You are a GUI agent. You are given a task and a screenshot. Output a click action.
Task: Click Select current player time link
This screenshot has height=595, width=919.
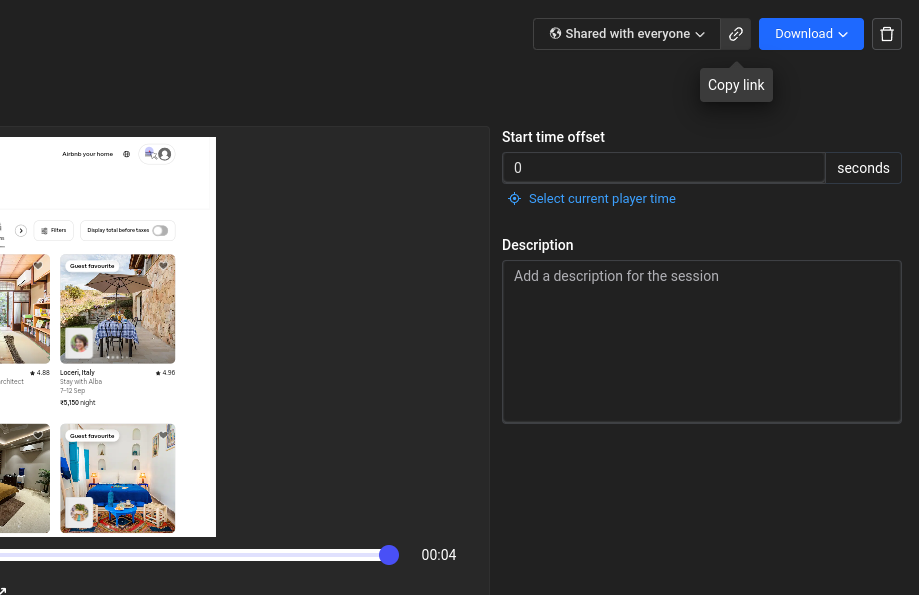coord(602,199)
